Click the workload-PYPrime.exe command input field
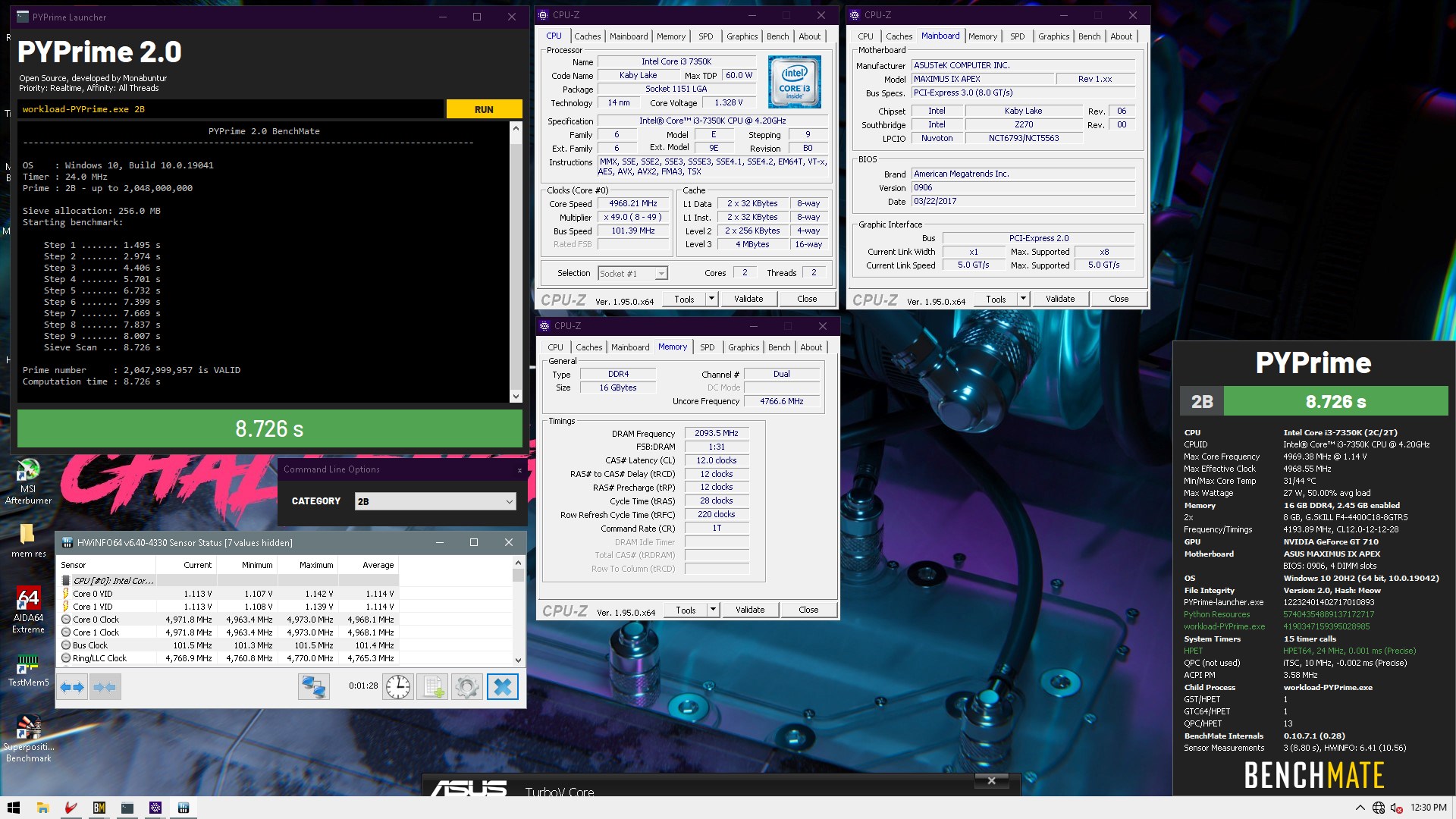Viewport: 1456px width, 819px height. tap(231, 109)
